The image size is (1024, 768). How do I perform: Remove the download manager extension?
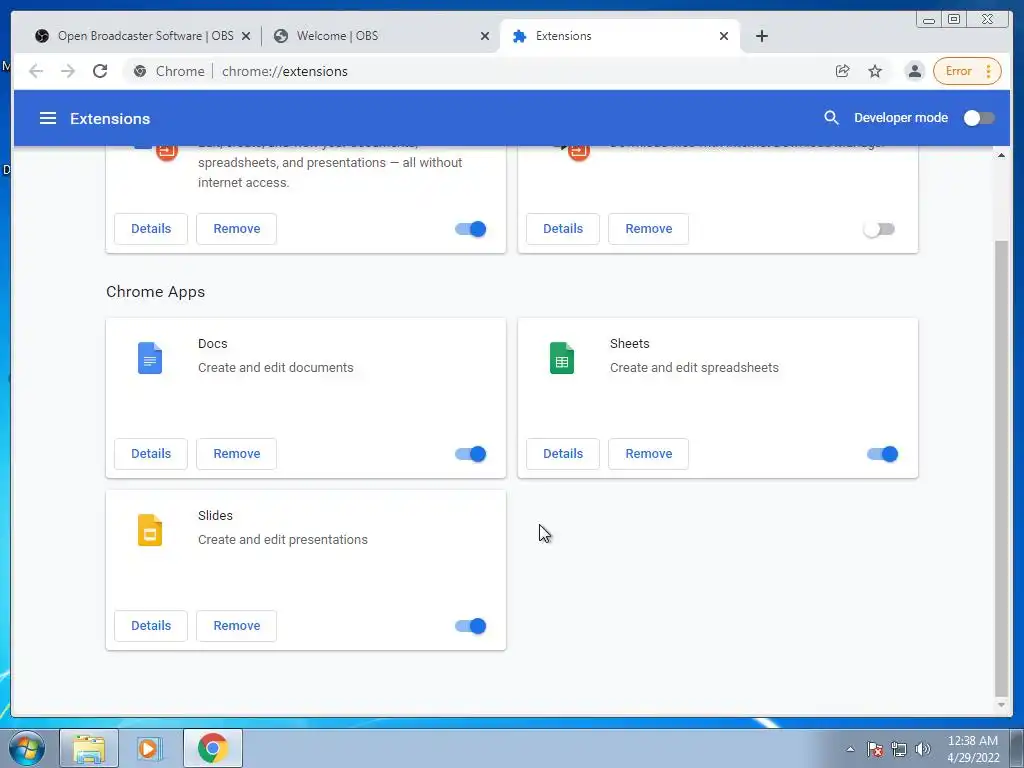point(648,229)
